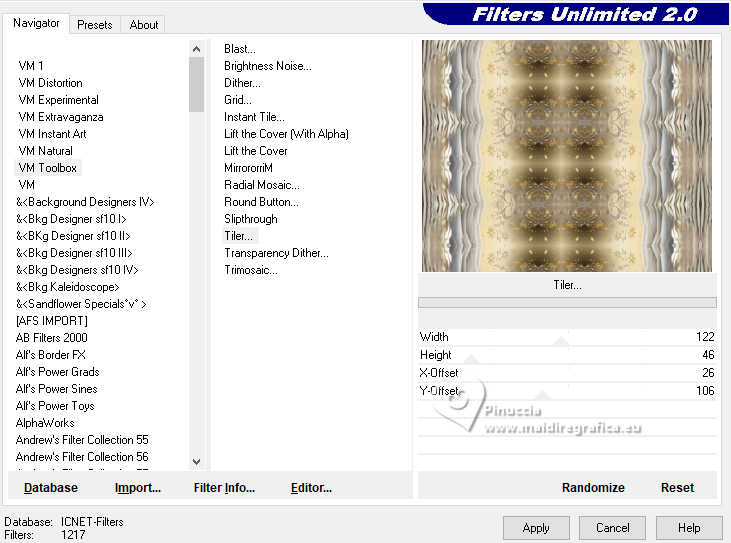731x543 pixels.
Task: Click the category list scroll up arrow
Action: tap(196, 49)
